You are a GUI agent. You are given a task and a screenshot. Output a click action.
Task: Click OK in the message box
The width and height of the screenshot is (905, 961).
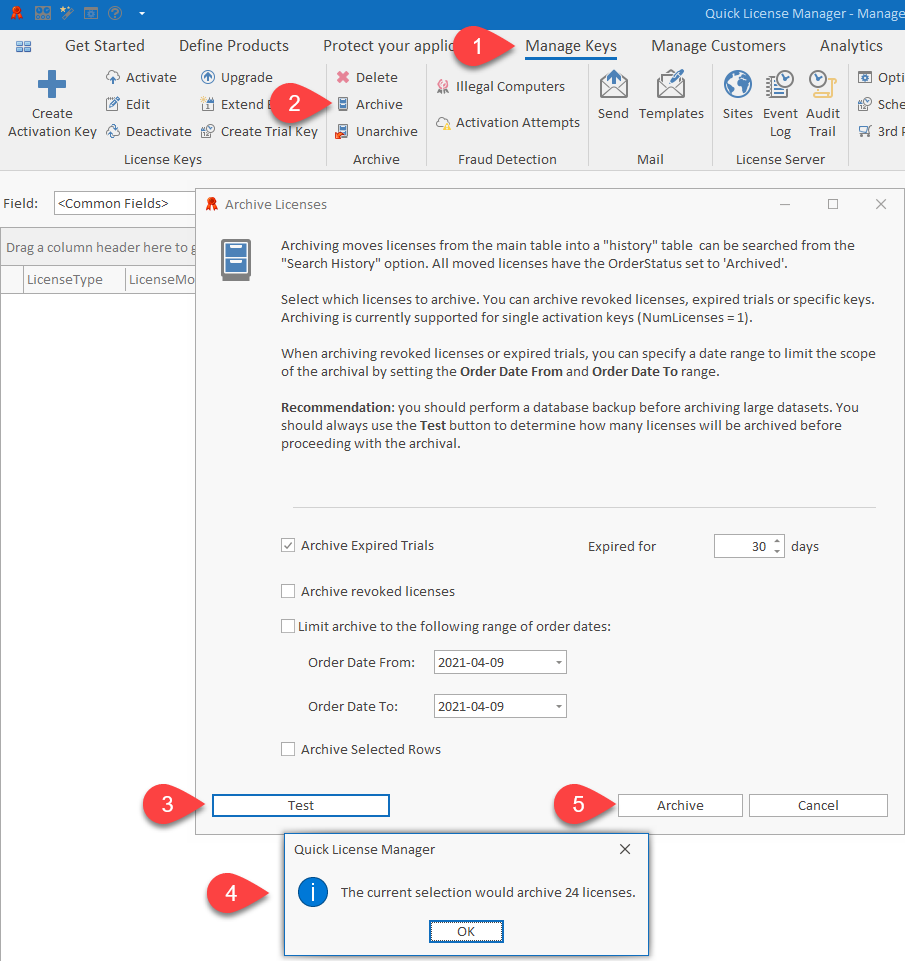466,932
